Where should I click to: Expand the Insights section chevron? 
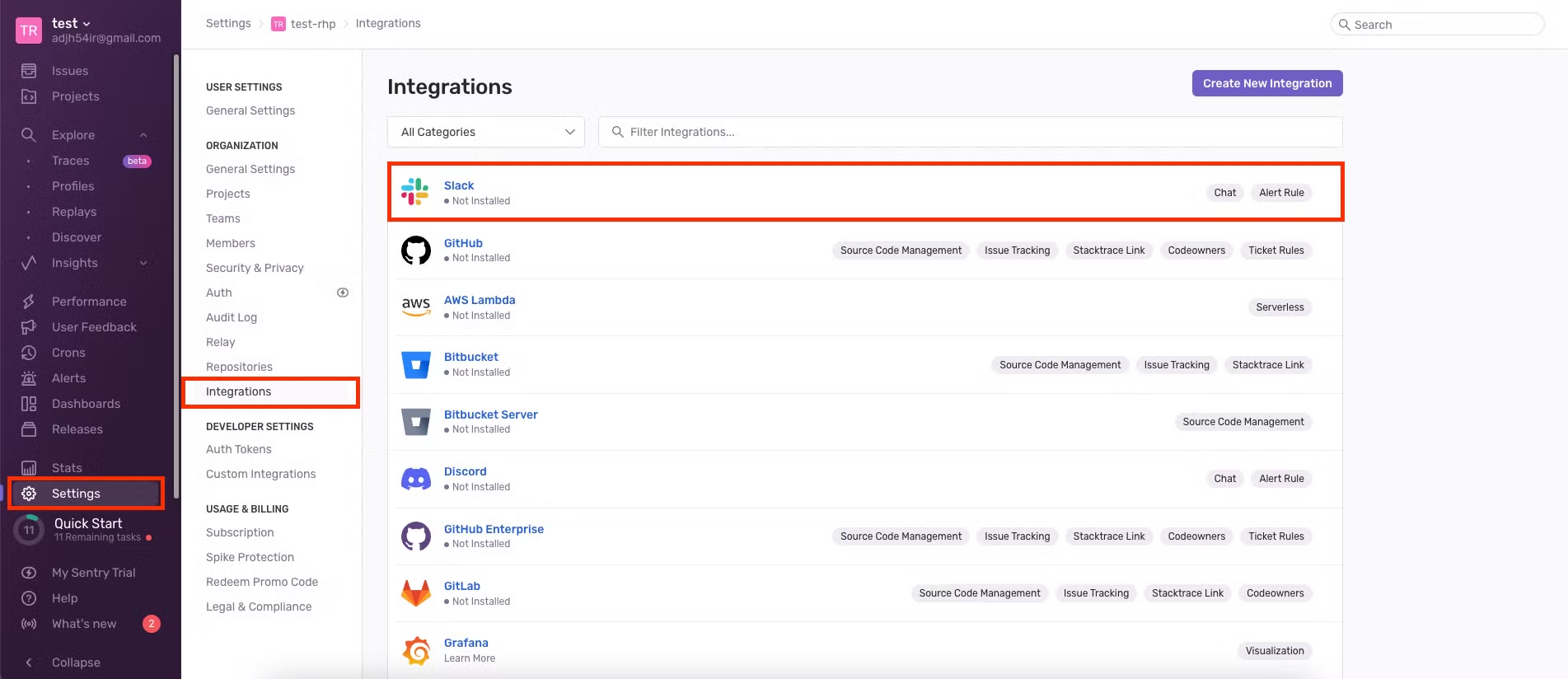[x=143, y=263]
